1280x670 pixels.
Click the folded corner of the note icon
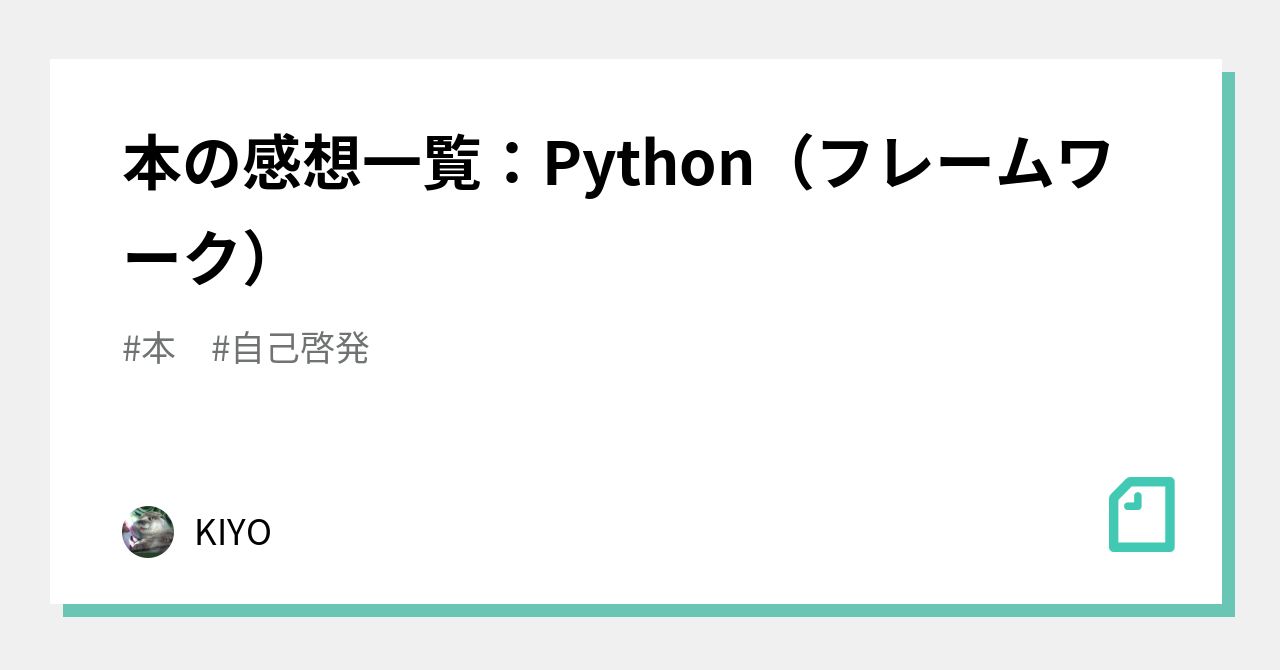pyautogui.click(x=1132, y=499)
